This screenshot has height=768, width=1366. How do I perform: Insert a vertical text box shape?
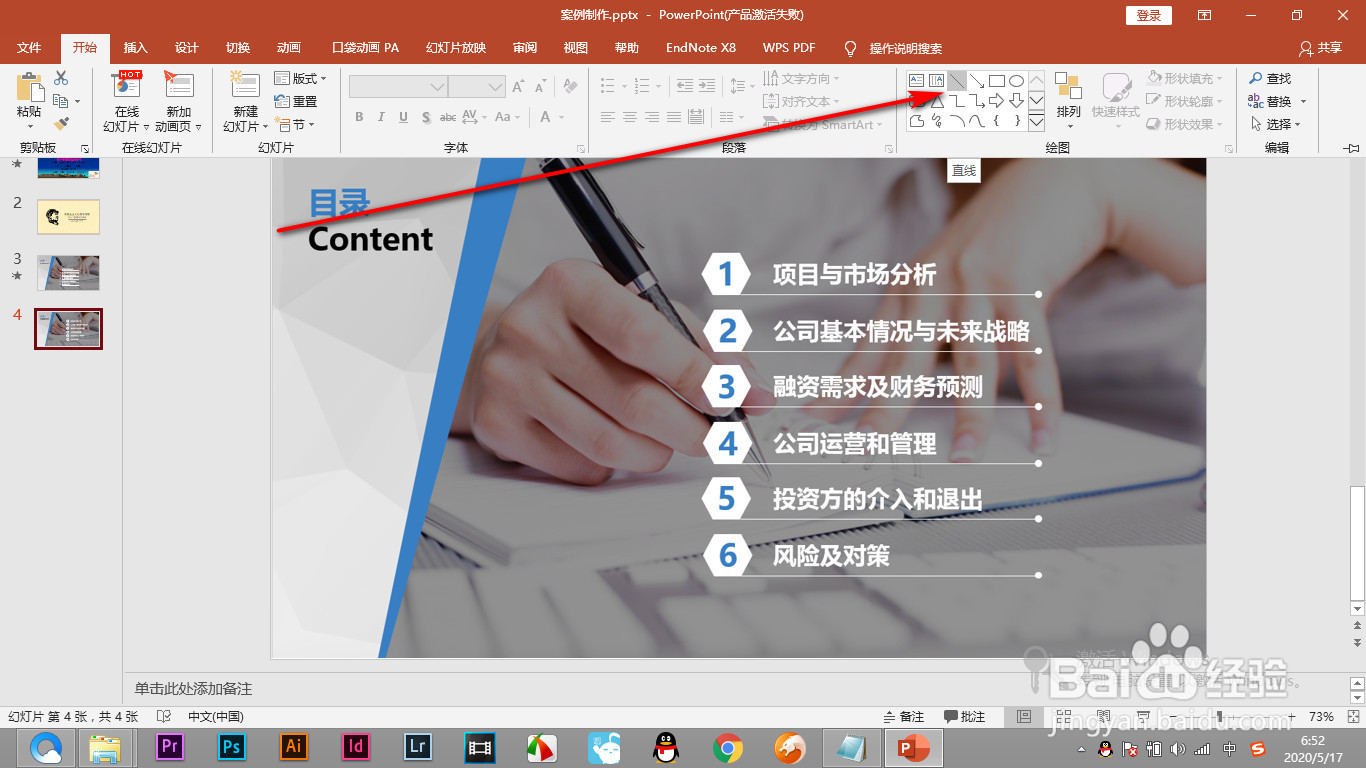937,81
